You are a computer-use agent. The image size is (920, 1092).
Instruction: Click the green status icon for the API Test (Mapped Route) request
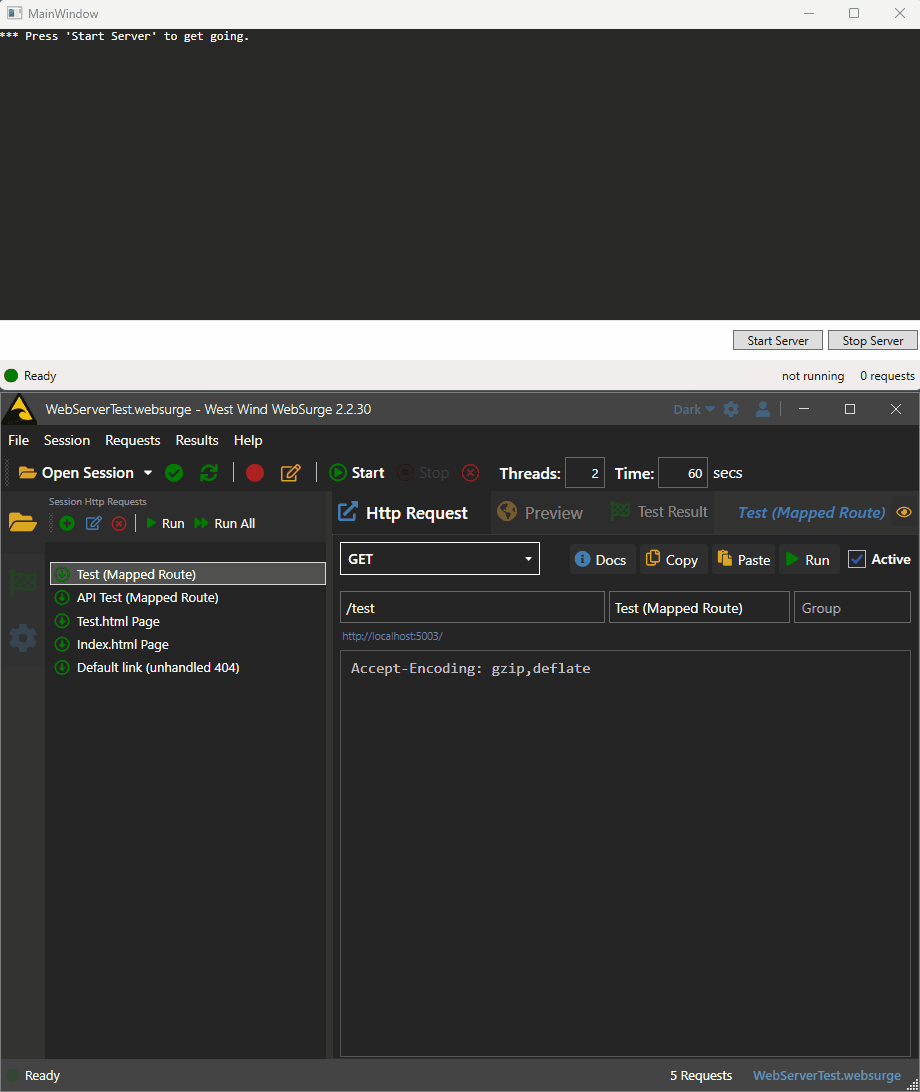point(62,598)
